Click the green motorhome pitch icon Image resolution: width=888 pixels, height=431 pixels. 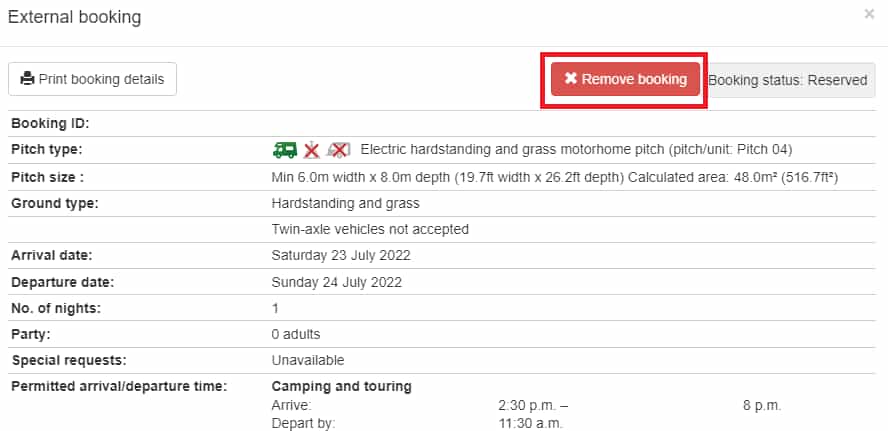[x=285, y=150]
